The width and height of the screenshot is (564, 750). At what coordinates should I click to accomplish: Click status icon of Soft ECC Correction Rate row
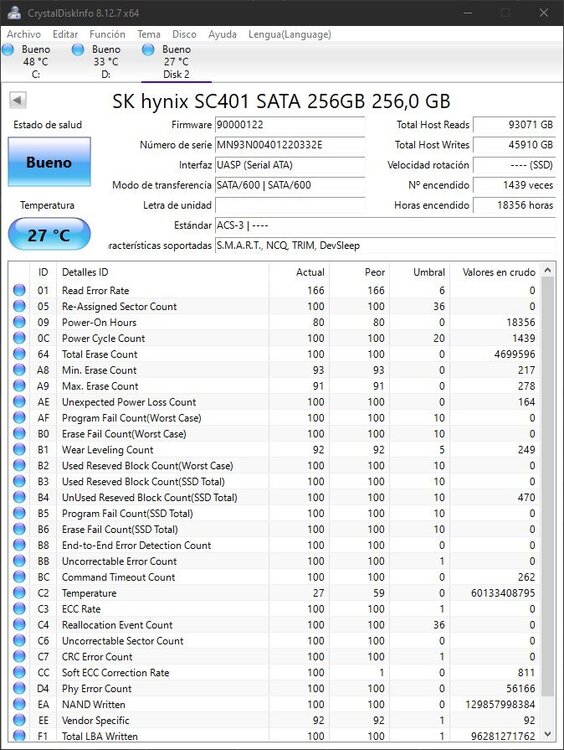tap(19, 672)
